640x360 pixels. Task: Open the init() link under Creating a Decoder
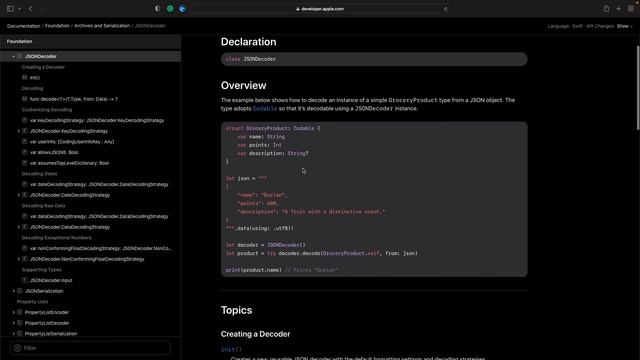click(231, 349)
